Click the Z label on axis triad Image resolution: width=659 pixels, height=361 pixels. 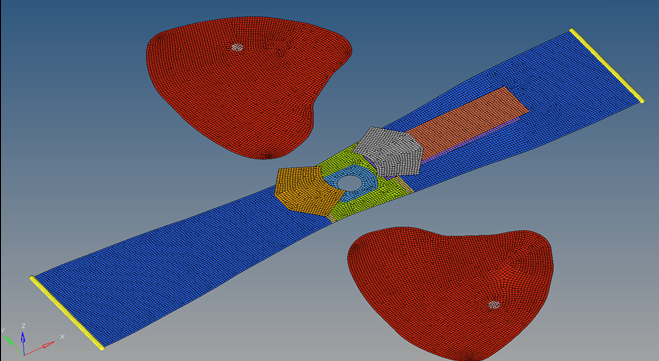pos(24,326)
